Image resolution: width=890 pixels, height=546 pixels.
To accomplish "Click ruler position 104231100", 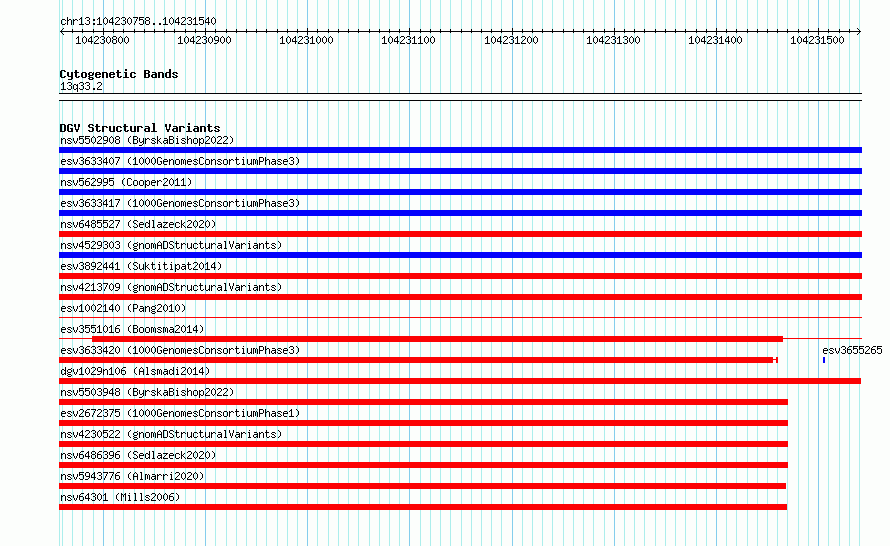I will coord(409,40).
